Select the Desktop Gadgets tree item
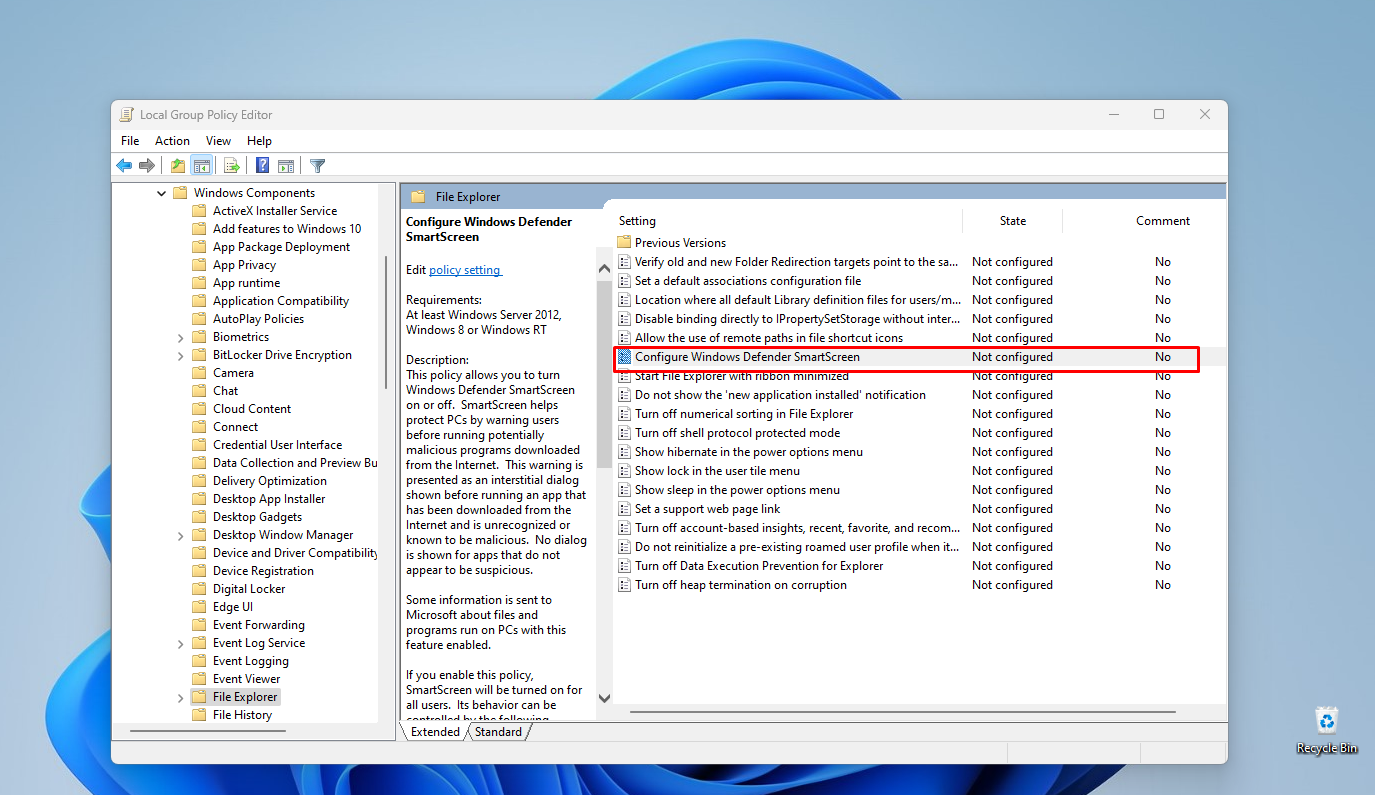Viewport: 1375px width, 795px height. coord(257,517)
